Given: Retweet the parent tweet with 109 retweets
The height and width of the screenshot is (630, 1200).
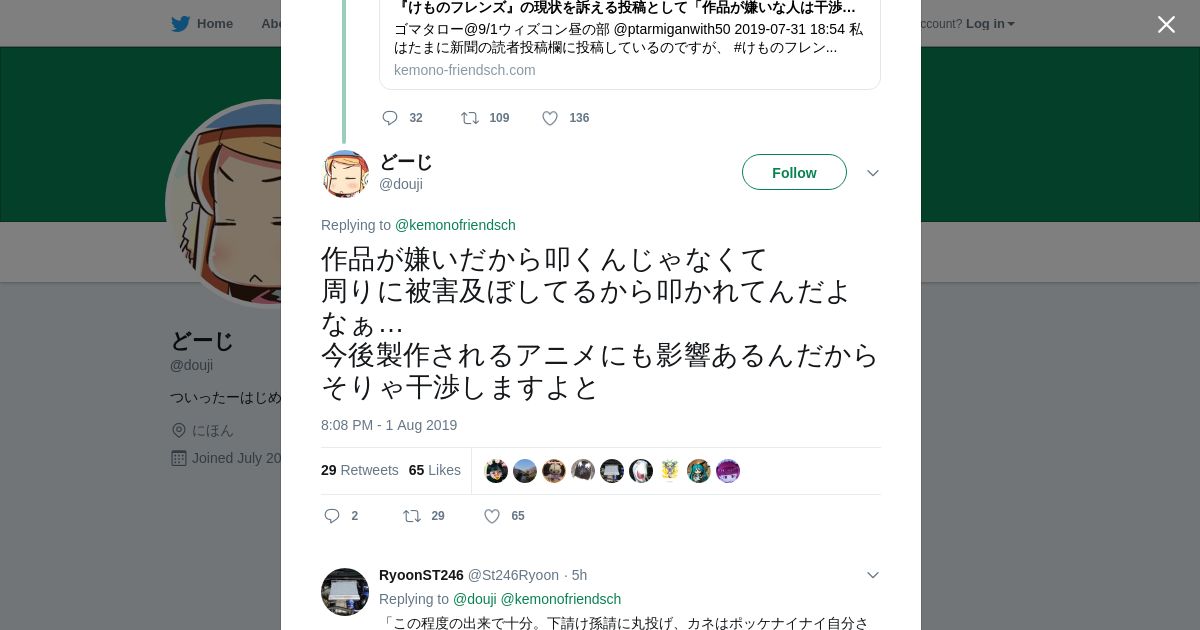Looking at the screenshot, I should coord(470,118).
